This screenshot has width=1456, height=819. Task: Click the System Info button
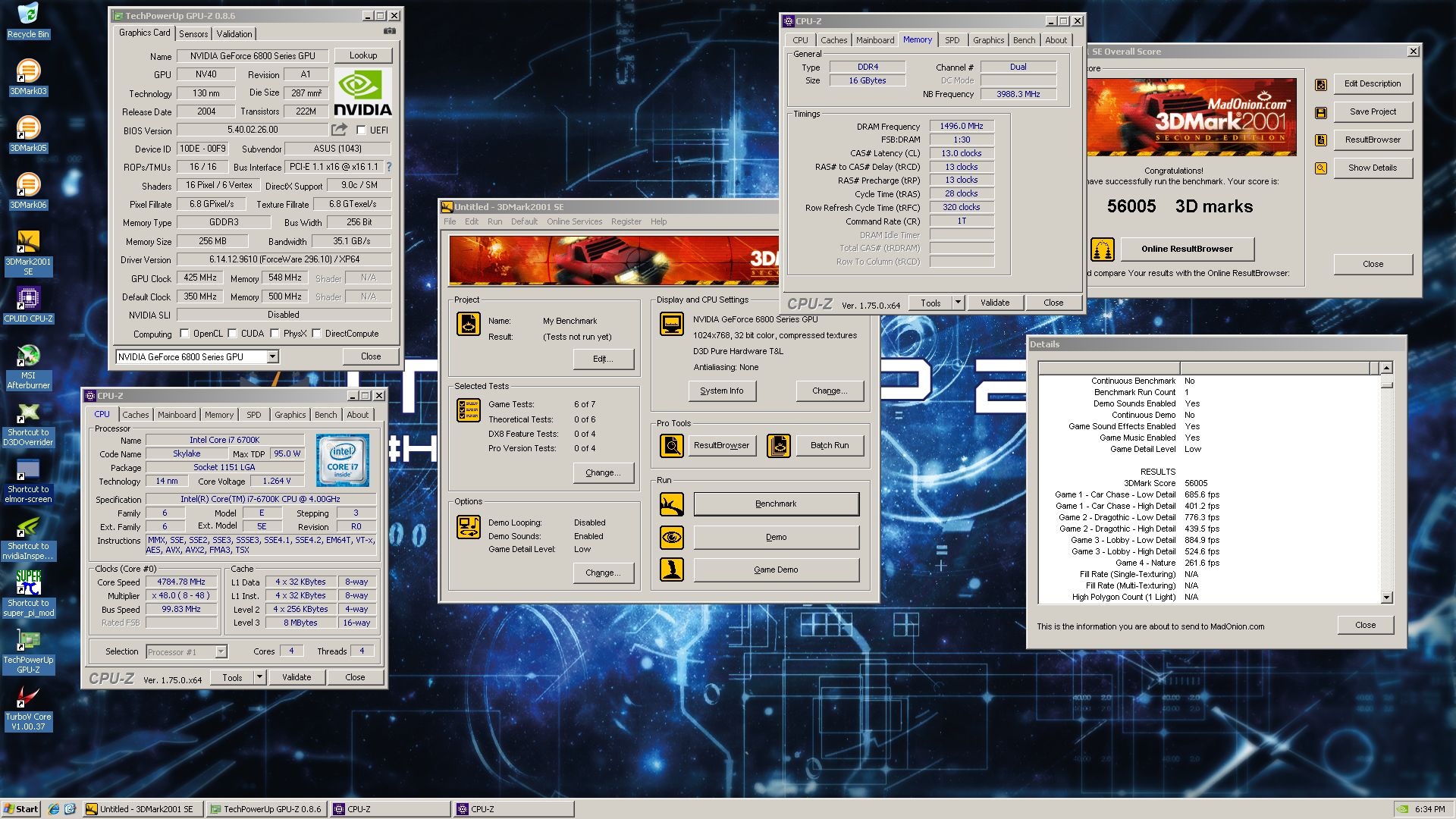coord(721,391)
